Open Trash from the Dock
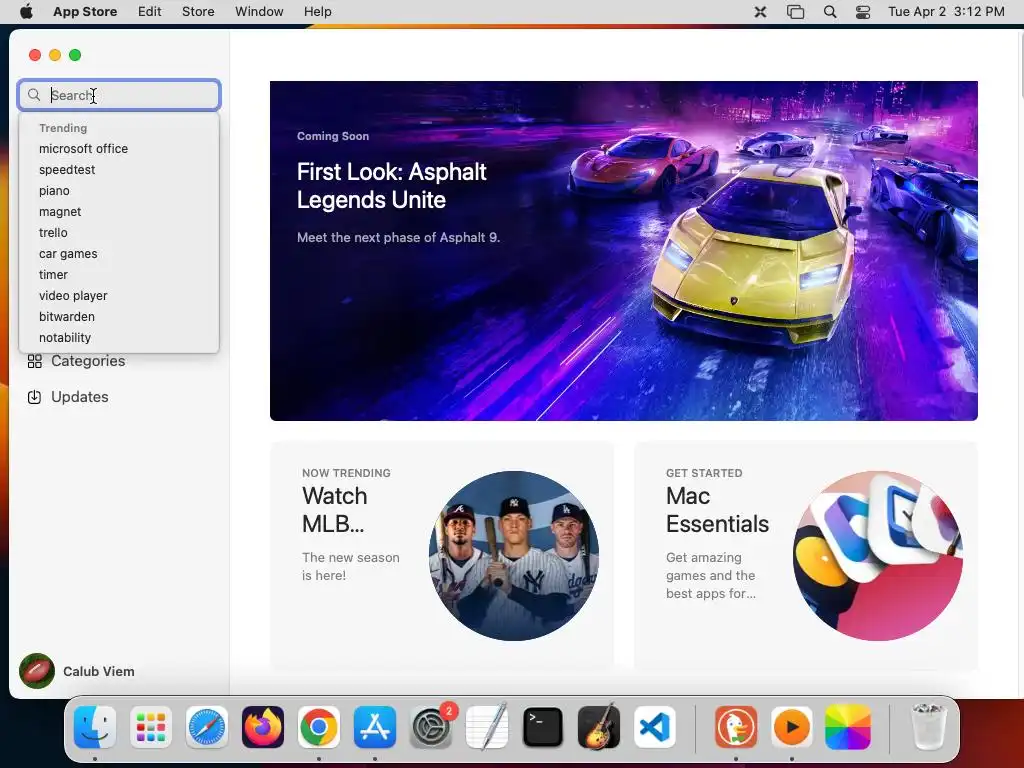1024x768 pixels. (x=928, y=727)
